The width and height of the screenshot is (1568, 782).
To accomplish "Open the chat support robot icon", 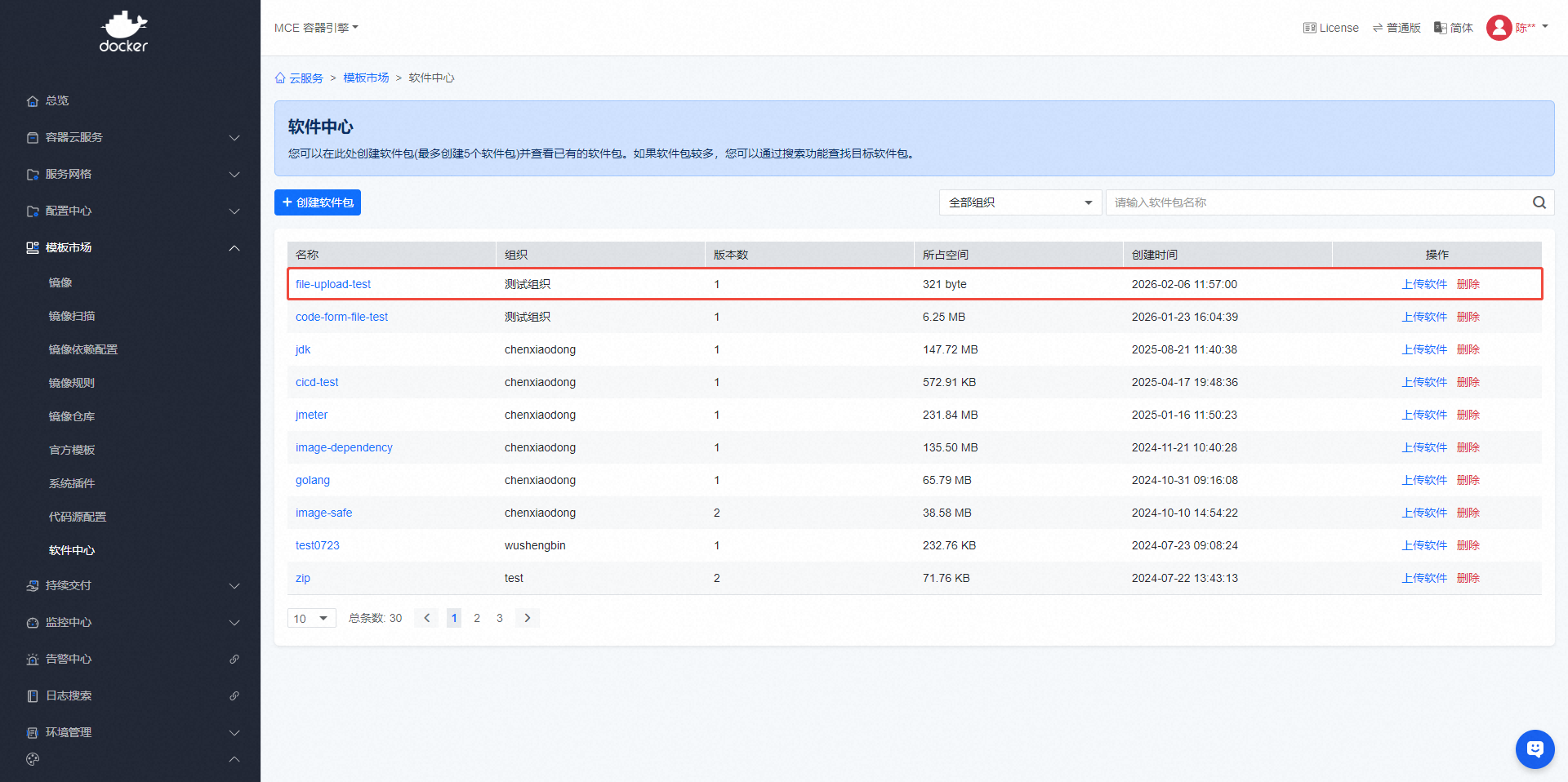I will click(x=1535, y=749).
